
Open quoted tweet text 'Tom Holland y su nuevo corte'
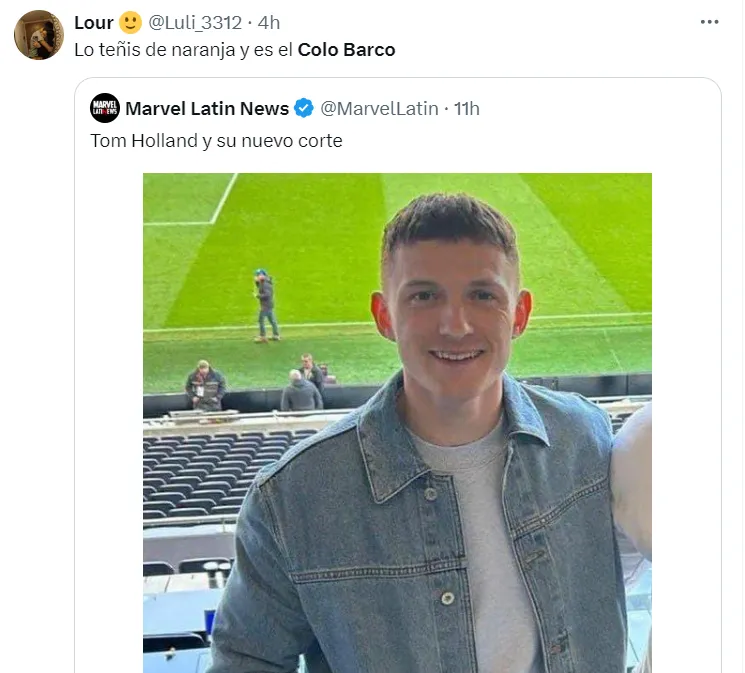[x=216, y=141]
